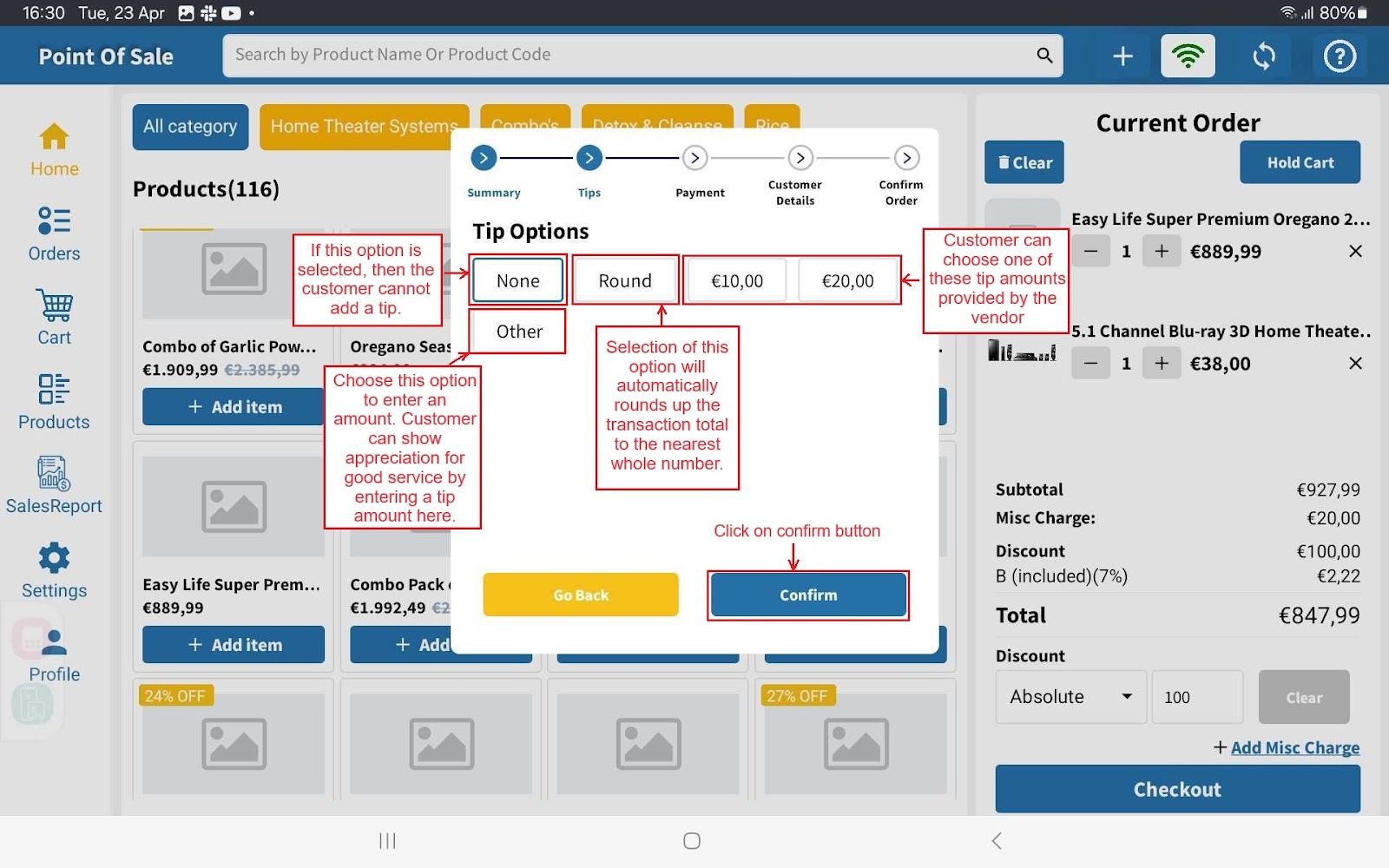Click the help question mark icon

click(x=1340, y=56)
